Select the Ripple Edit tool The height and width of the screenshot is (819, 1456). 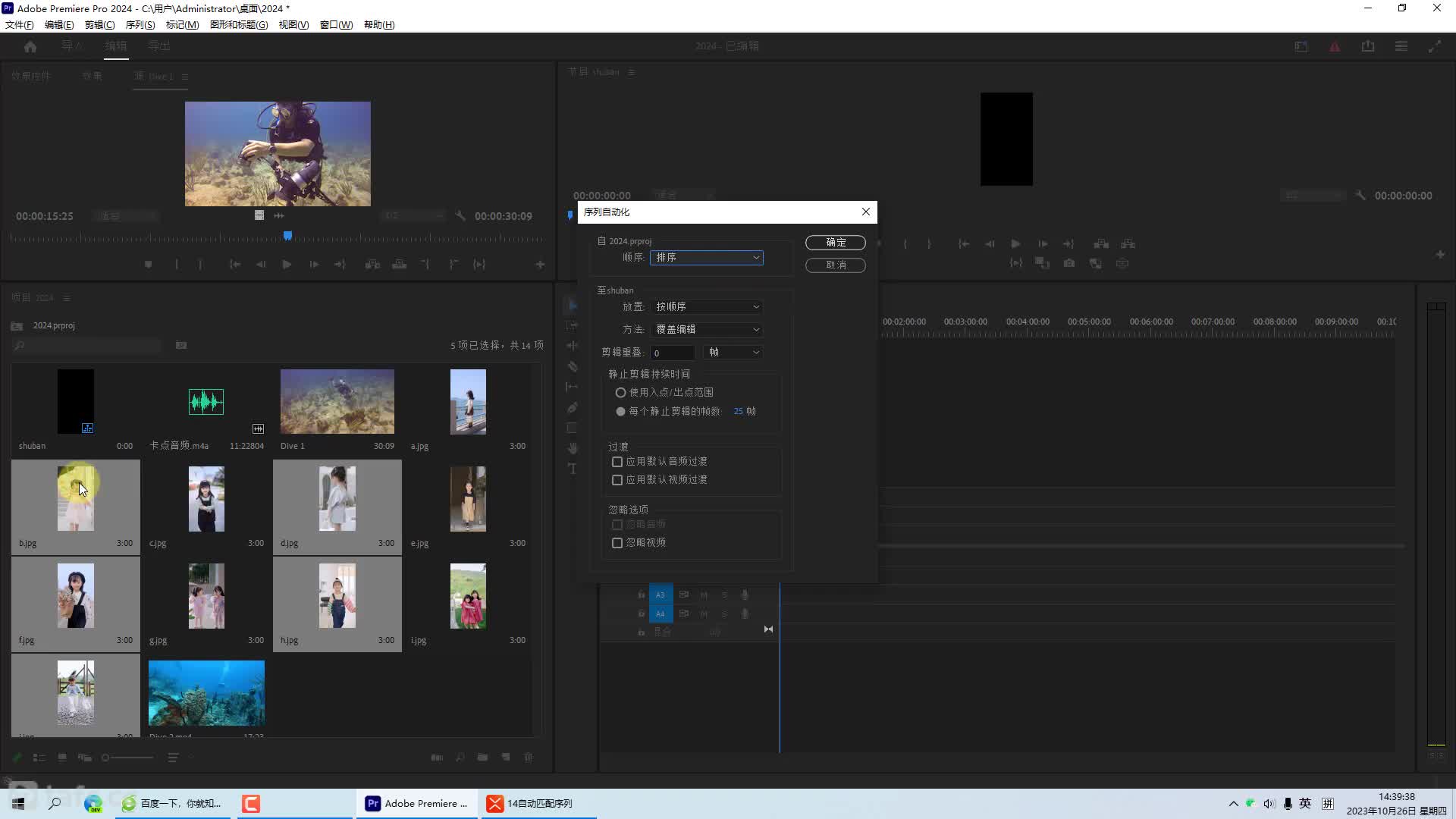pos(573,345)
